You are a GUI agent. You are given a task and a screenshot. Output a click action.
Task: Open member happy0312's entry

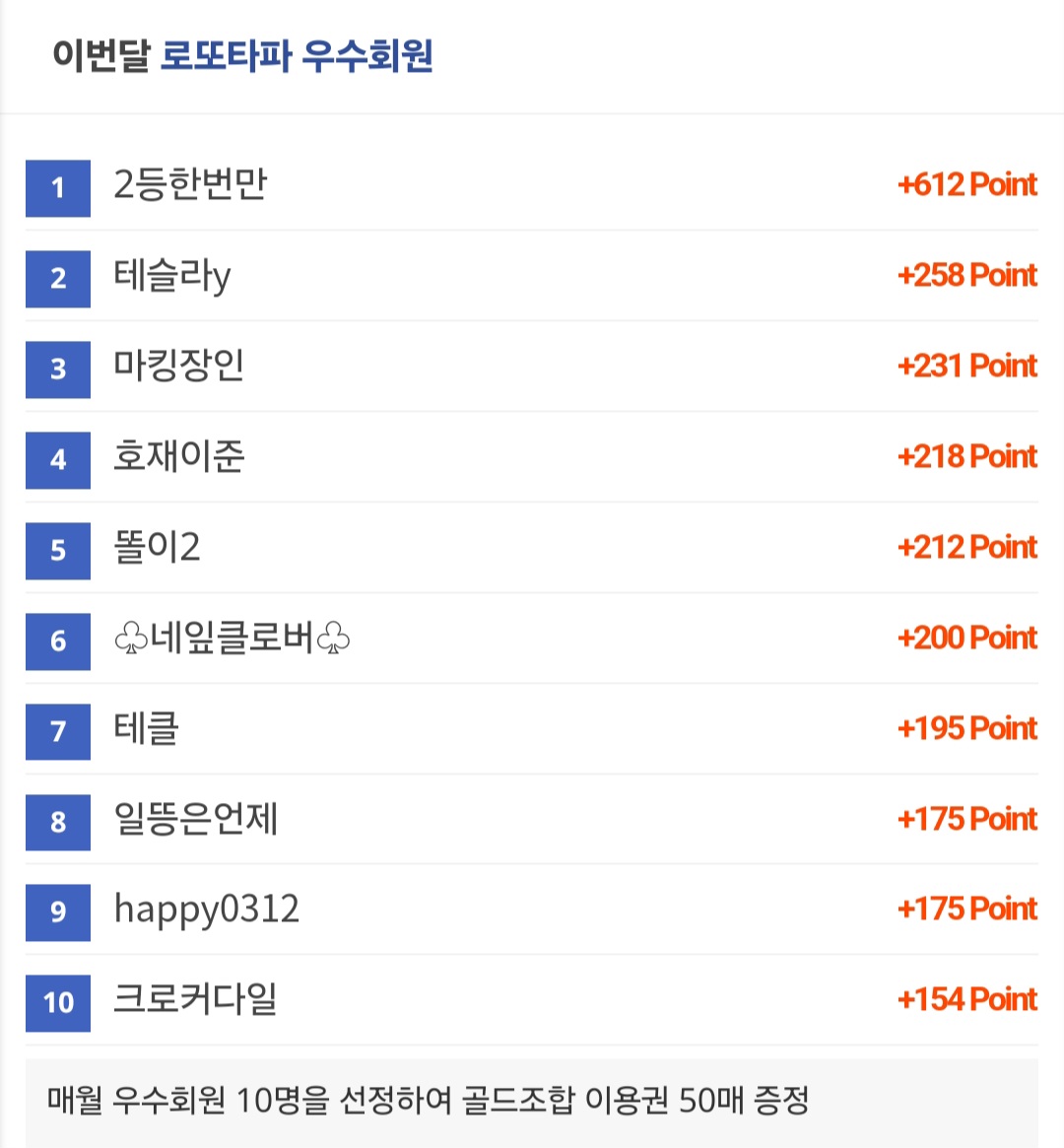(206, 911)
